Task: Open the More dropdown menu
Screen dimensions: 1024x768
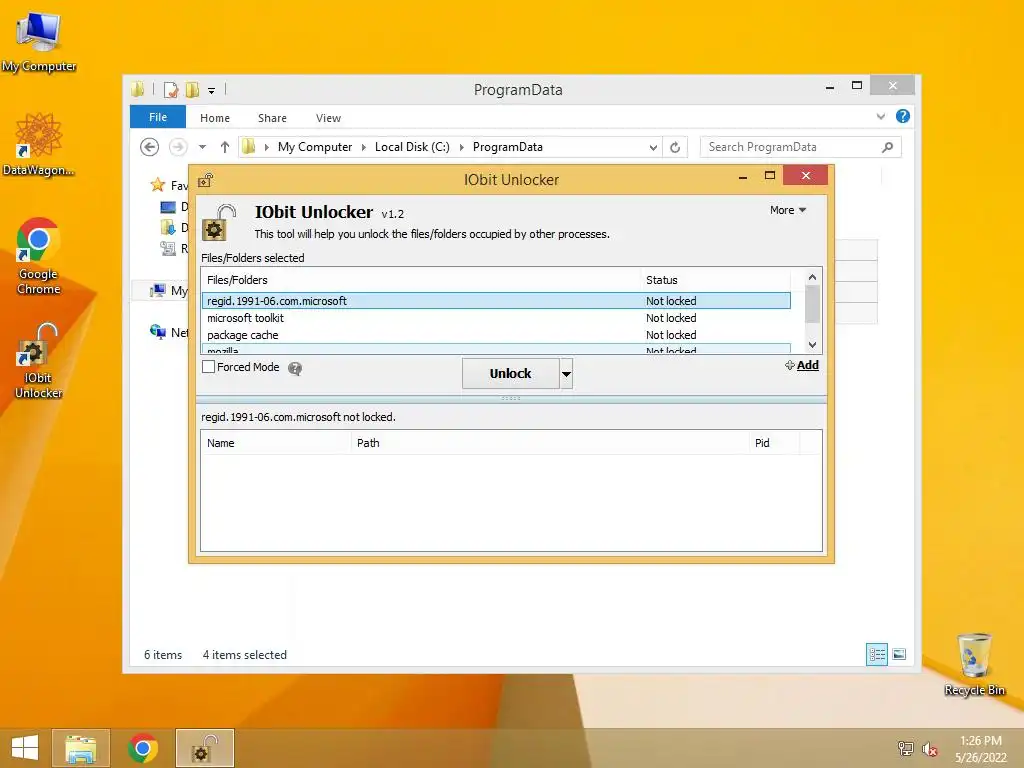Action: point(788,210)
